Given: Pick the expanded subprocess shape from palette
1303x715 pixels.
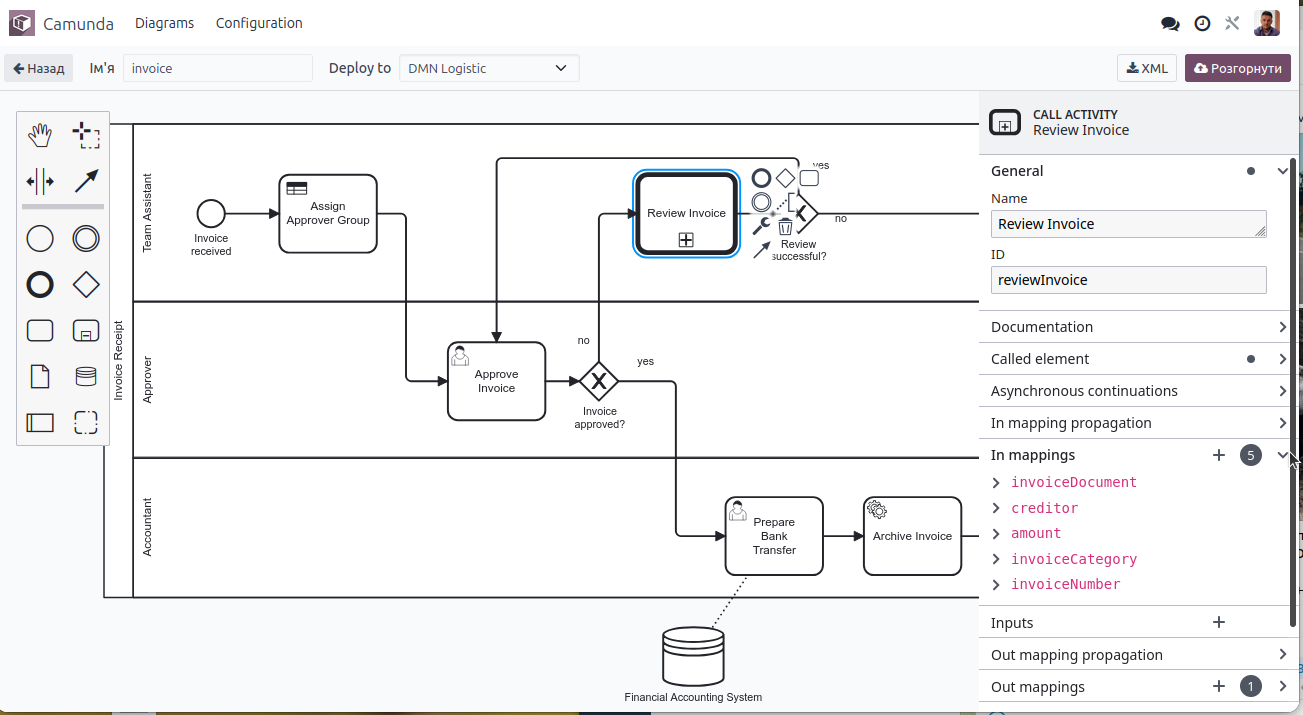Looking at the screenshot, I should pos(86,330).
